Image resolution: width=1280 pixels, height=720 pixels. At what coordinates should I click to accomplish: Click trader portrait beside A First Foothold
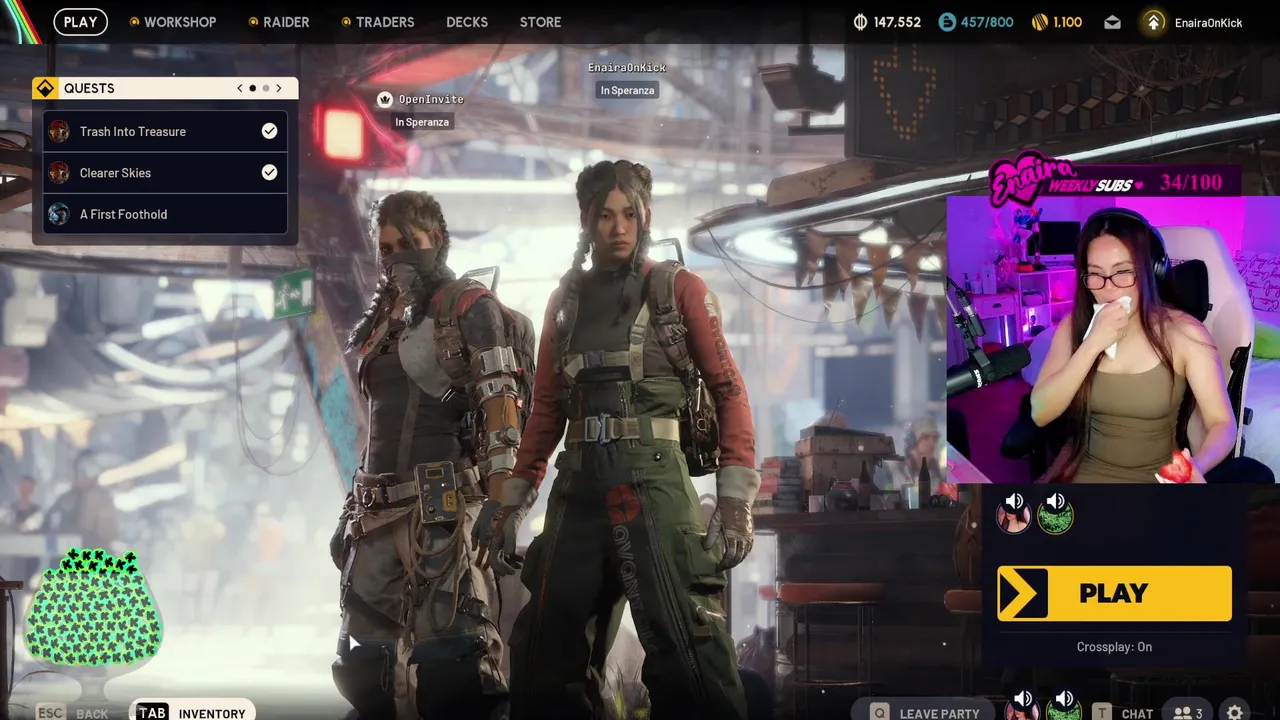[x=59, y=214]
